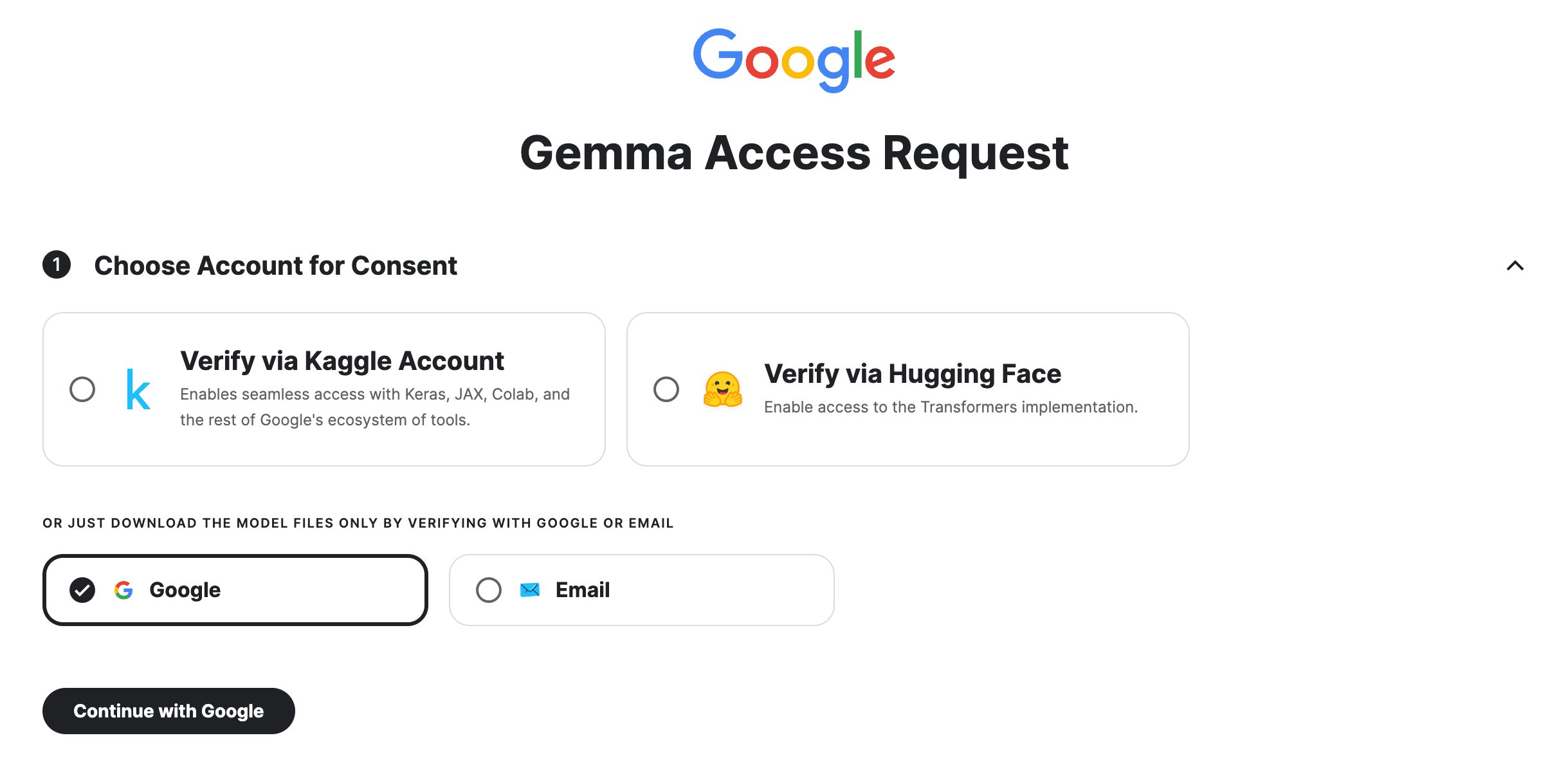The height and width of the screenshot is (758, 1568).
Task: Click the Kaggle description about Keras, JAX, Colab
Action: 374,407
